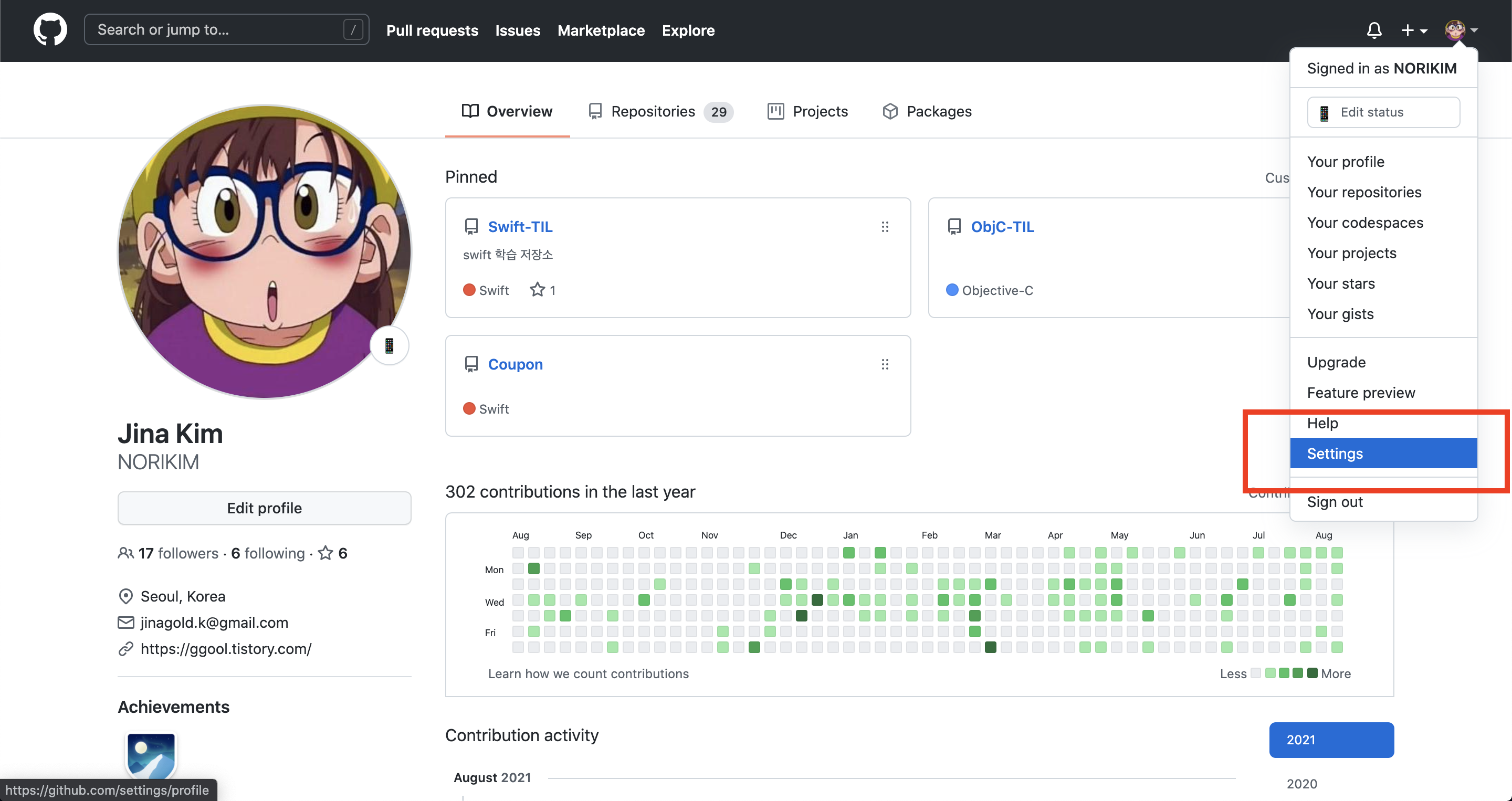The width and height of the screenshot is (1512, 801).
Task: Click the phone status emoji on avatar
Action: (x=388, y=345)
